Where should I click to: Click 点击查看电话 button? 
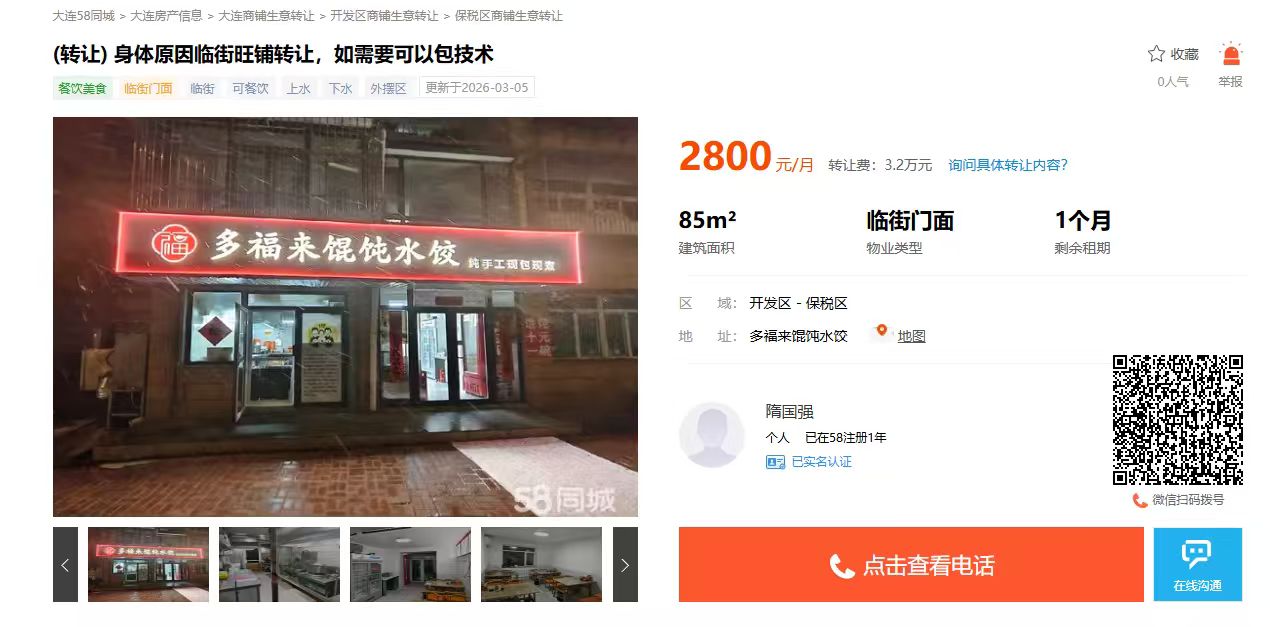coord(911,565)
